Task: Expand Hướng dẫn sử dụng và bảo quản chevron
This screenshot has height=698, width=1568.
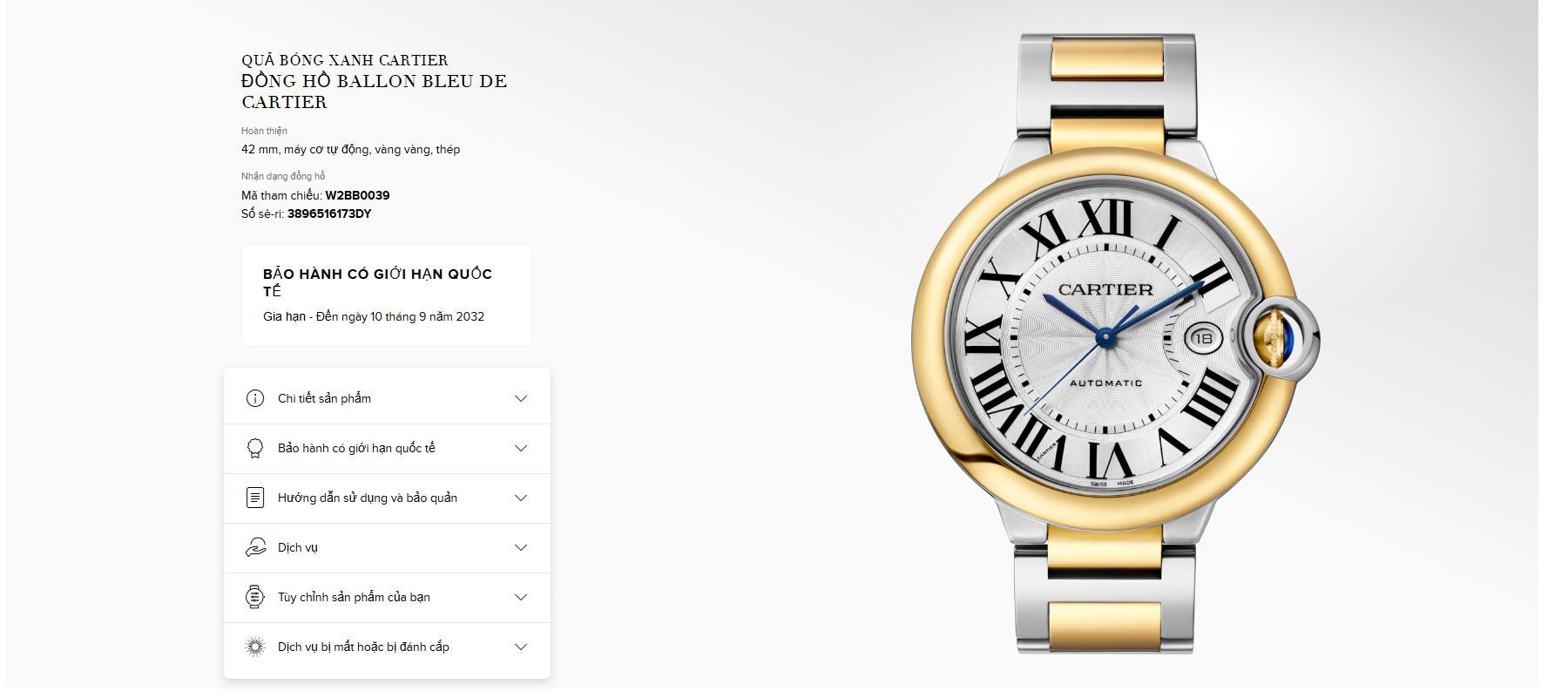Action: click(x=521, y=498)
